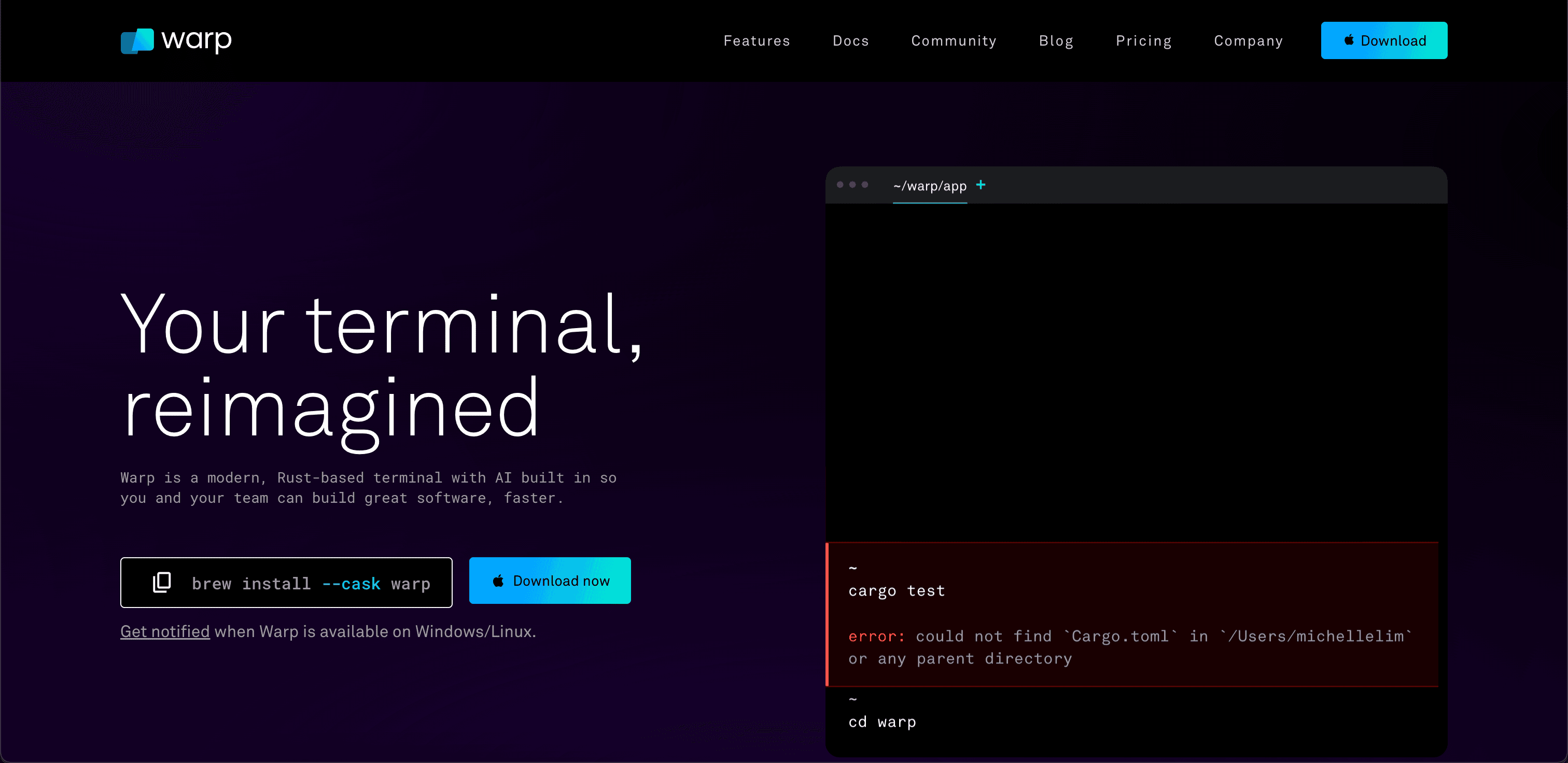Click the Warp logo icon
1568x763 pixels.
pyautogui.click(x=137, y=41)
